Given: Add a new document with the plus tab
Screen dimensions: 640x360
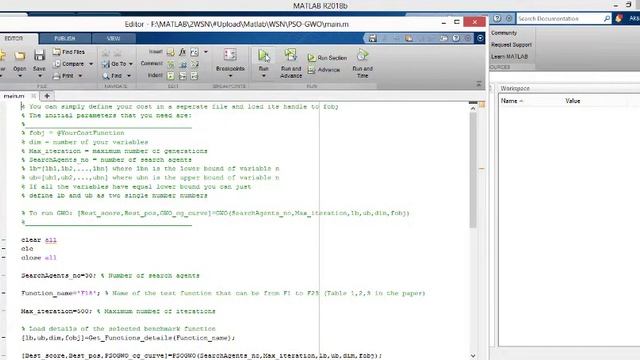Looking at the screenshot, I should pos(47,96).
